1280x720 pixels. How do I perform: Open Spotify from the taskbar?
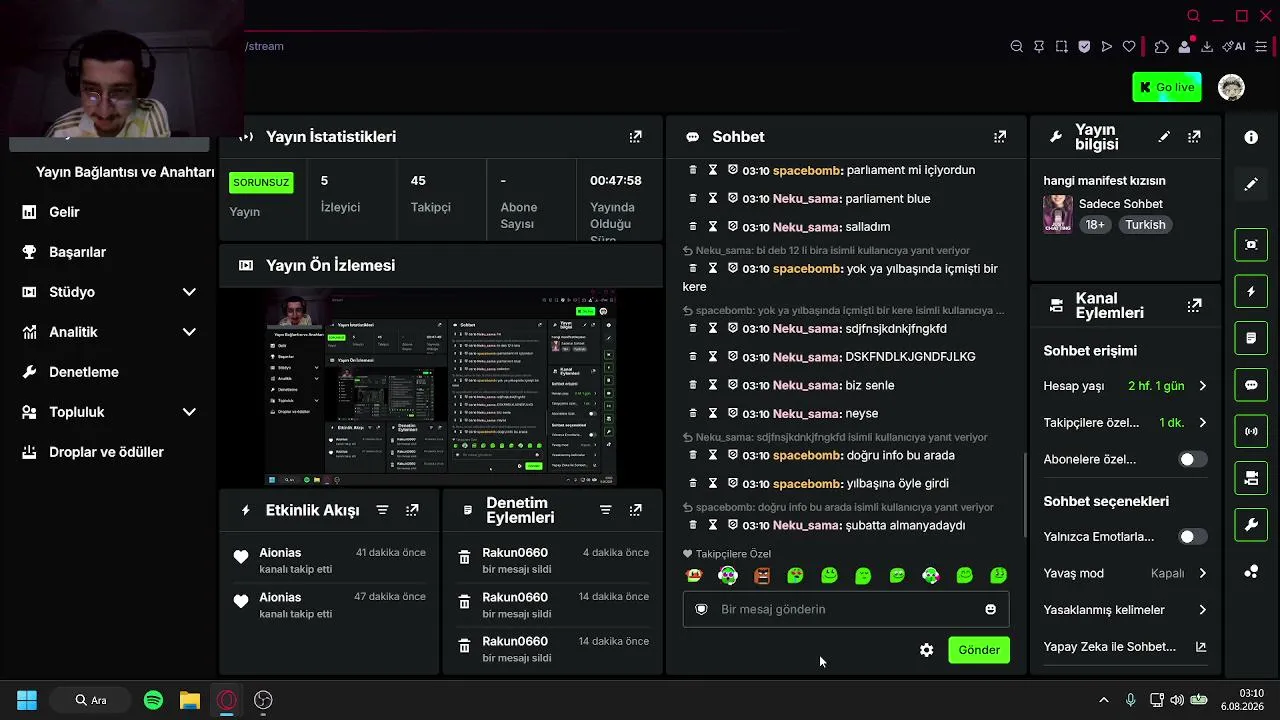click(x=153, y=700)
